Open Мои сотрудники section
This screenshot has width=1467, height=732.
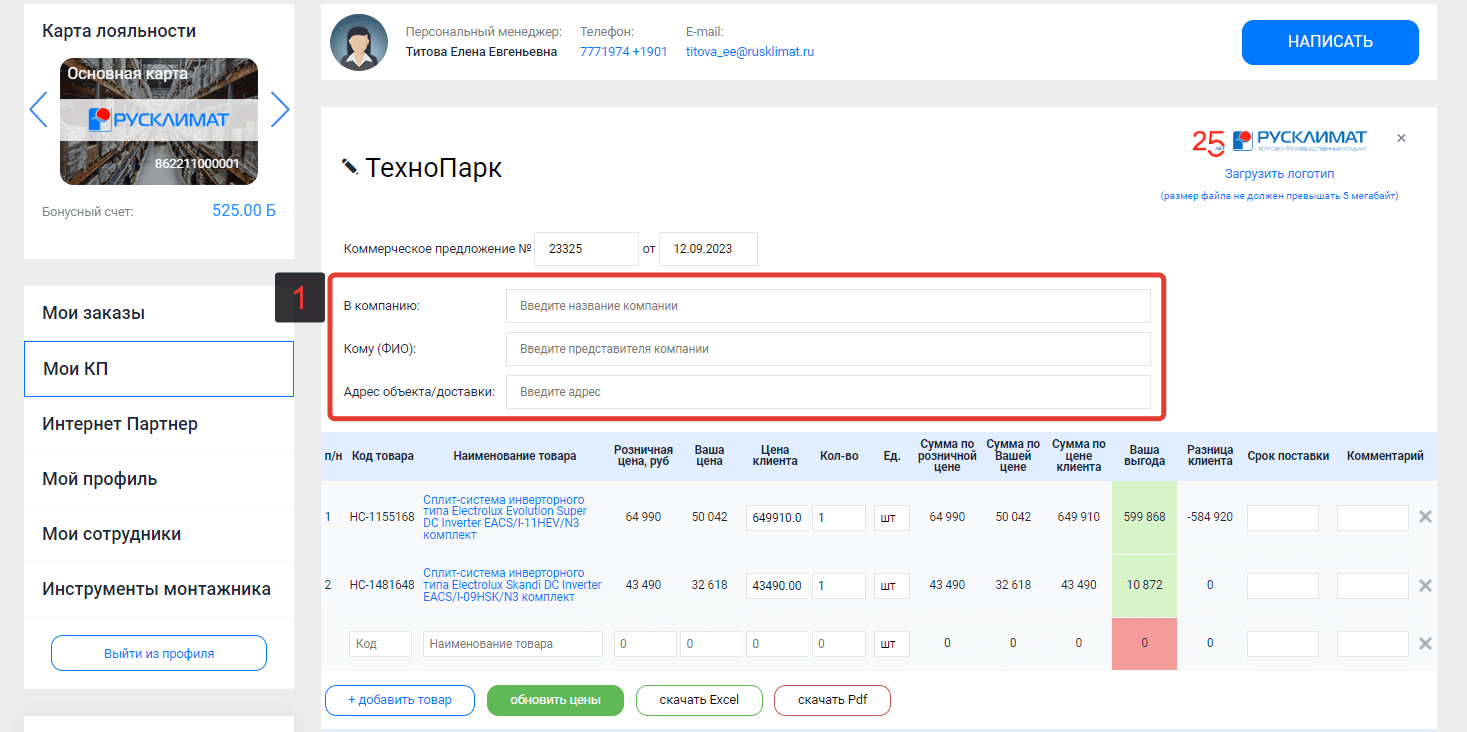pyautogui.click(x=159, y=534)
